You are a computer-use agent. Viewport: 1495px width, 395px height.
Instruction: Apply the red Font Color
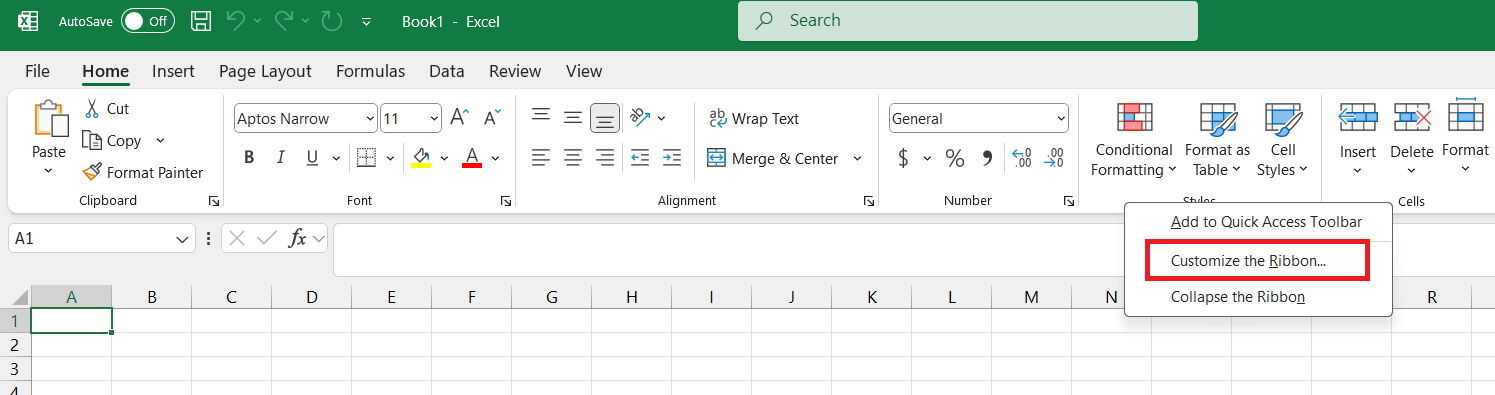pyautogui.click(x=472, y=158)
